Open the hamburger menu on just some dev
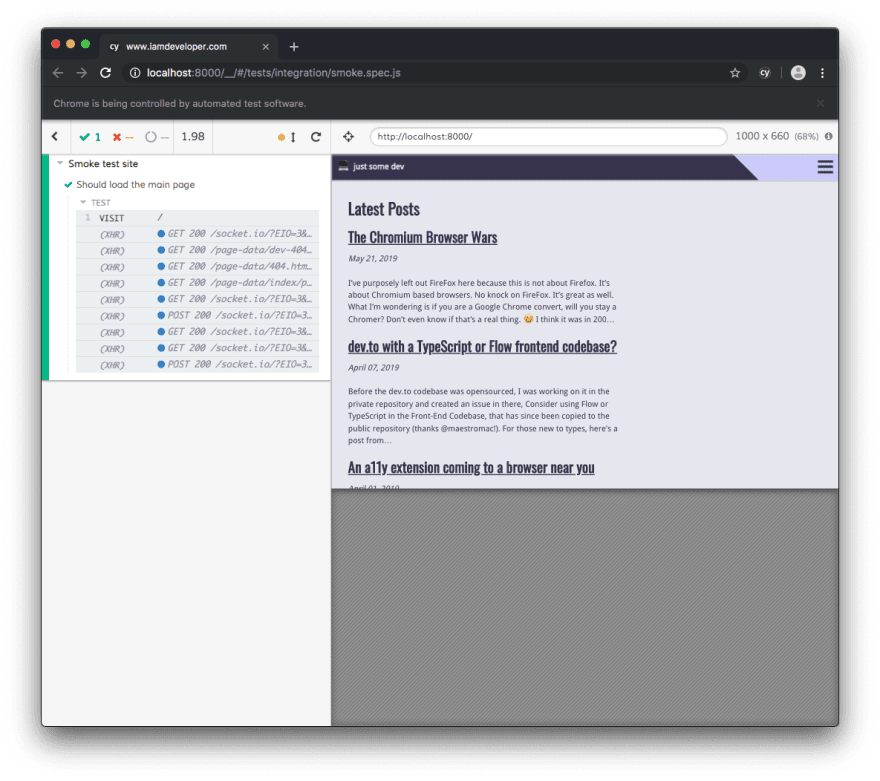Viewport: 880px width, 781px height. pos(825,167)
